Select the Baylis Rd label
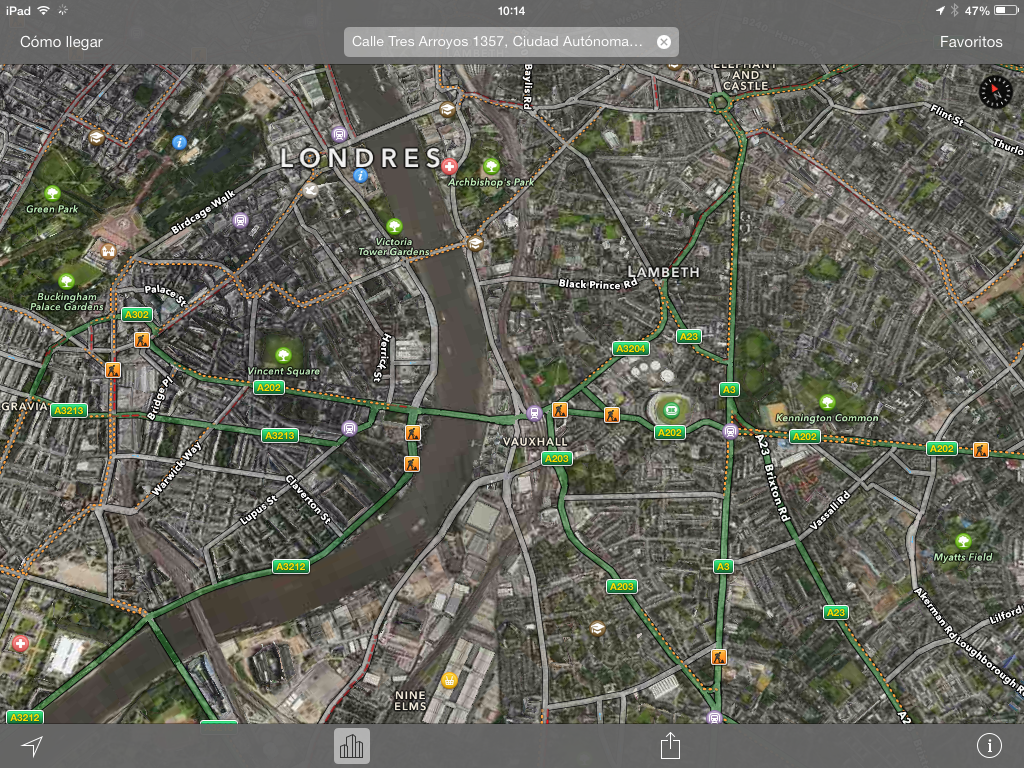1024x768 pixels. pyautogui.click(x=528, y=86)
